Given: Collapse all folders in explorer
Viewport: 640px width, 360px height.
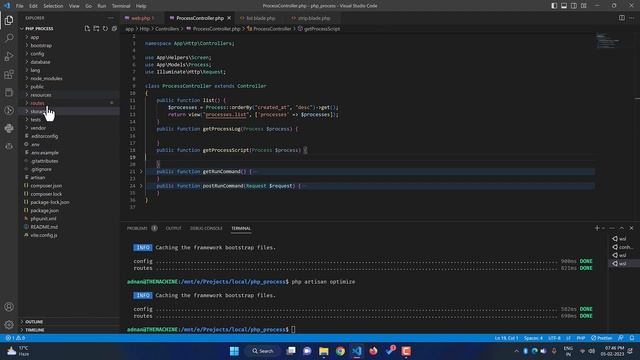Looking at the screenshot, I should 114,29.
